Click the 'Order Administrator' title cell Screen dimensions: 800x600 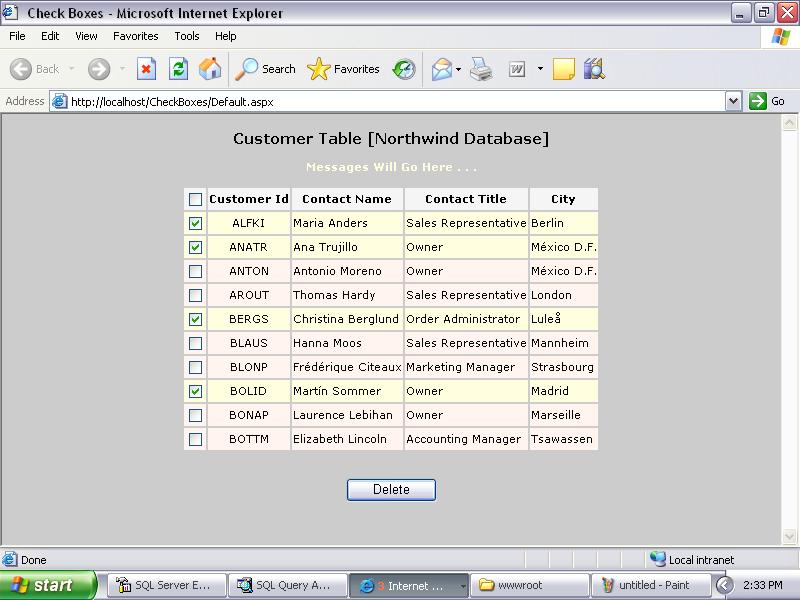(x=466, y=319)
